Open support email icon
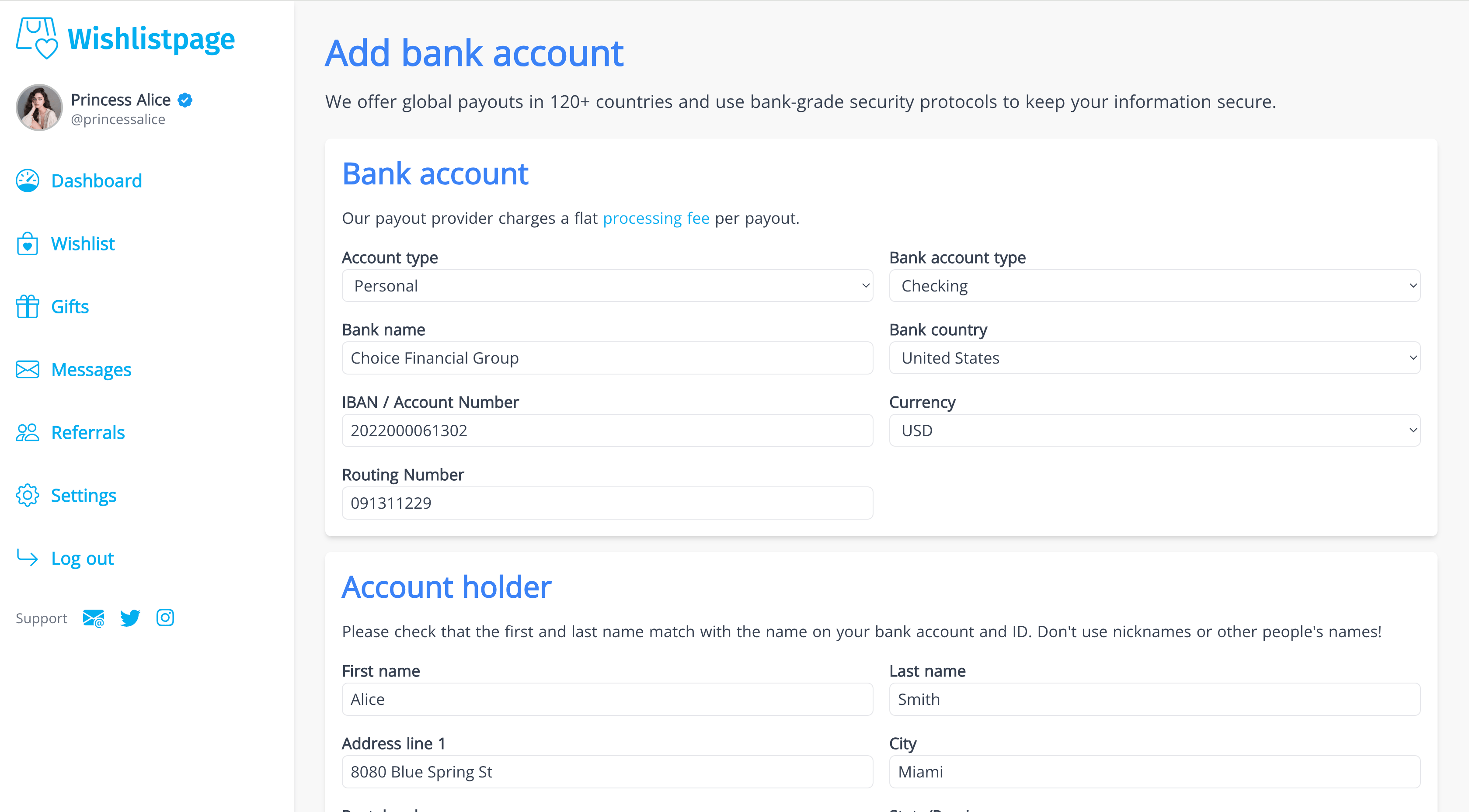 [94, 618]
